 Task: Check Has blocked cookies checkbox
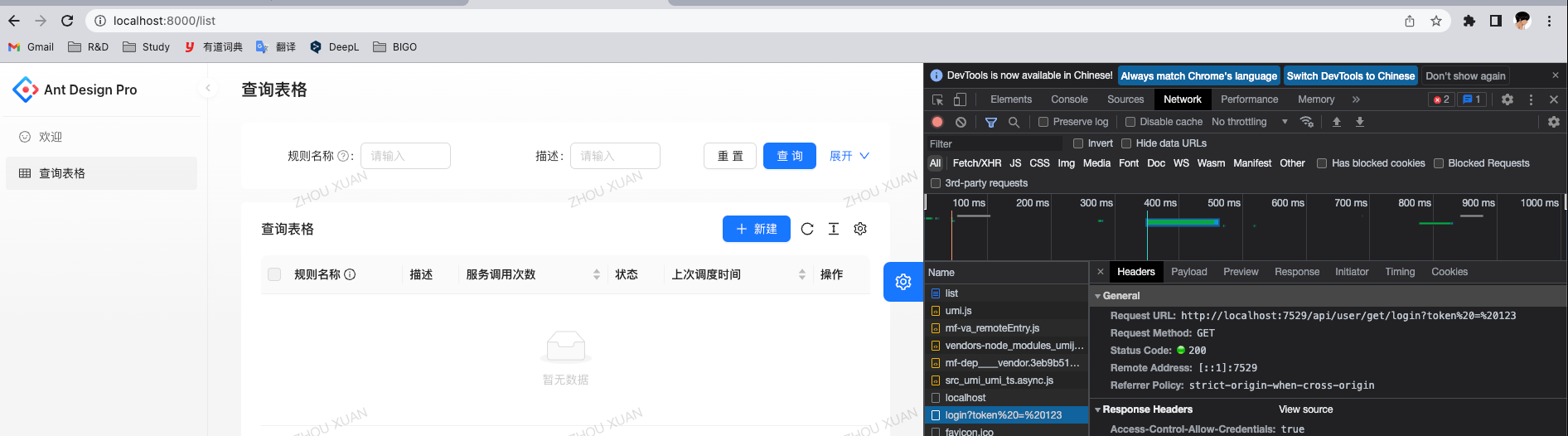[x=1322, y=163]
